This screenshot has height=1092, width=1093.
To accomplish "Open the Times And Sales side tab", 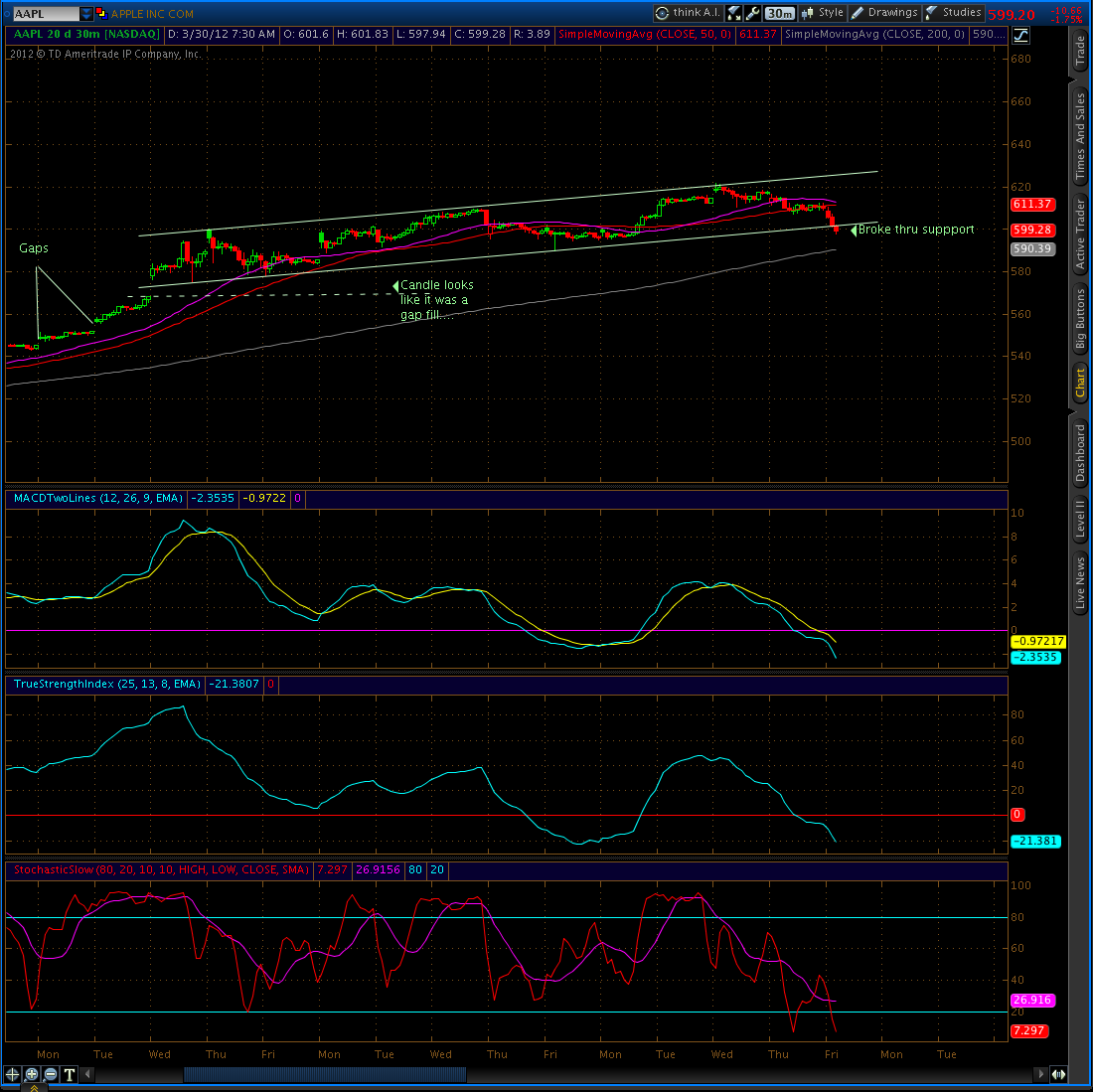I will pos(1080,136).
